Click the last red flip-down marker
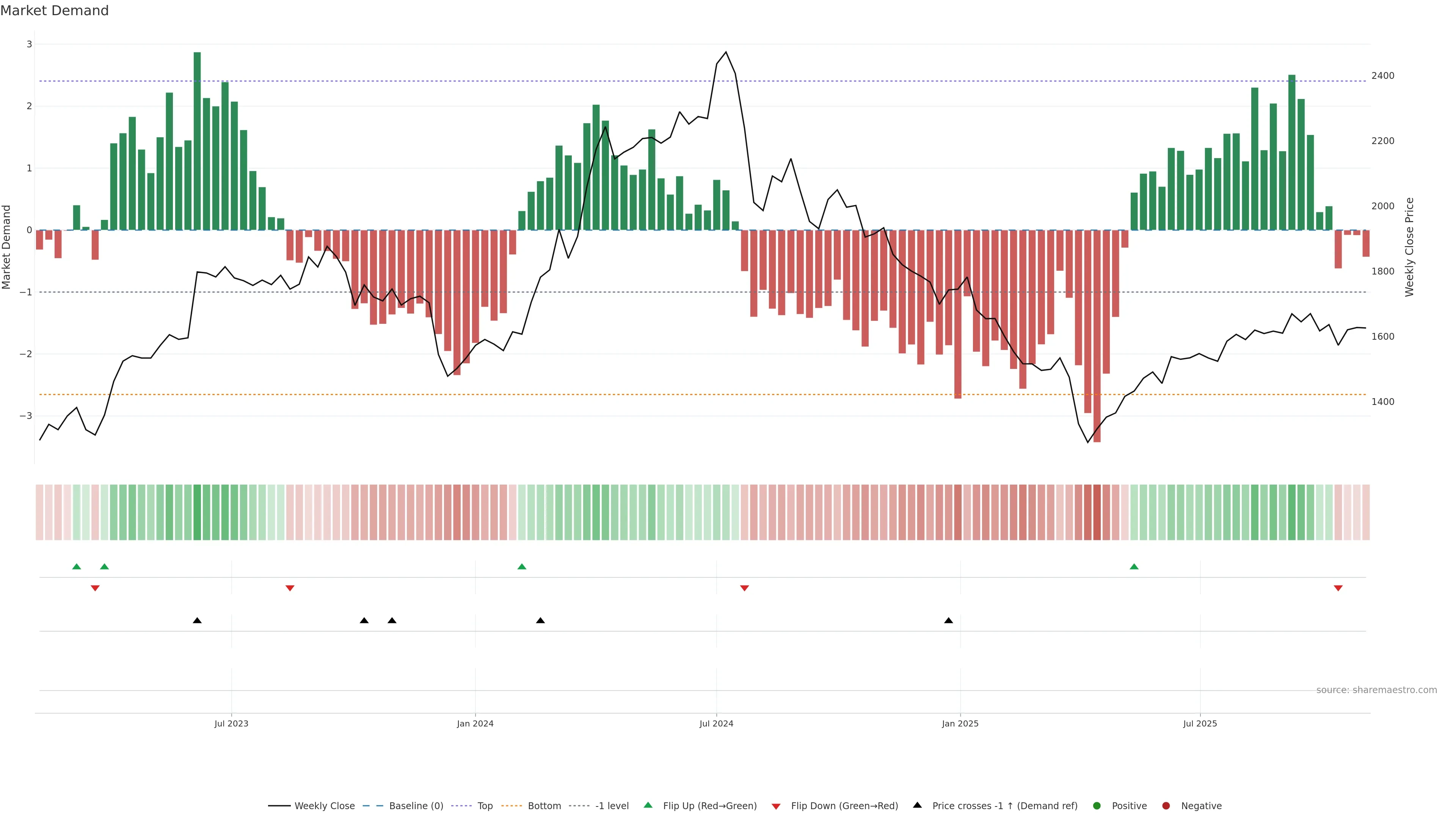Viewport: 1456px width, 819px height. click(x=1338, y=588)
